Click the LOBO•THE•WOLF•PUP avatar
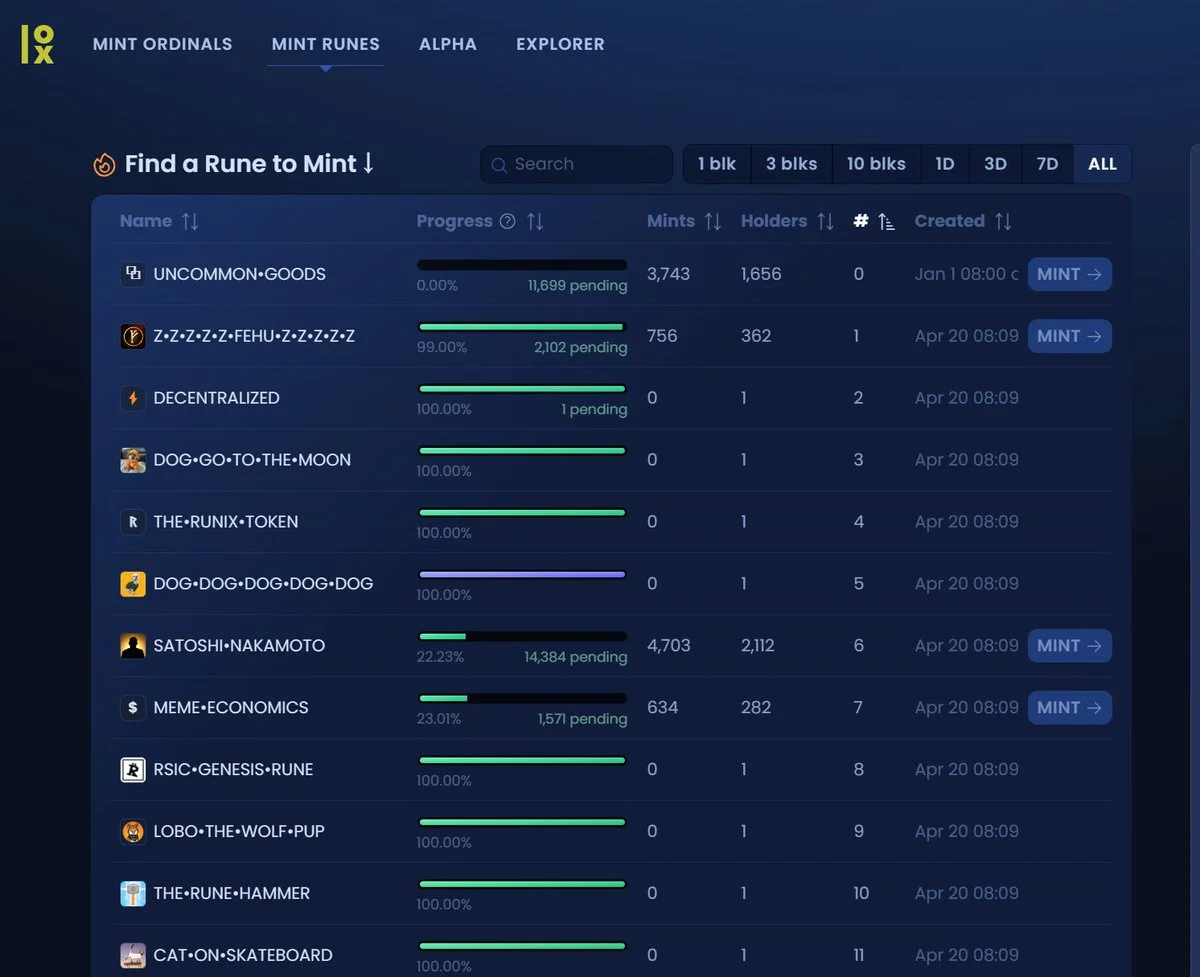The width and height of the screenshot is (1200, 977). point(133,832)
